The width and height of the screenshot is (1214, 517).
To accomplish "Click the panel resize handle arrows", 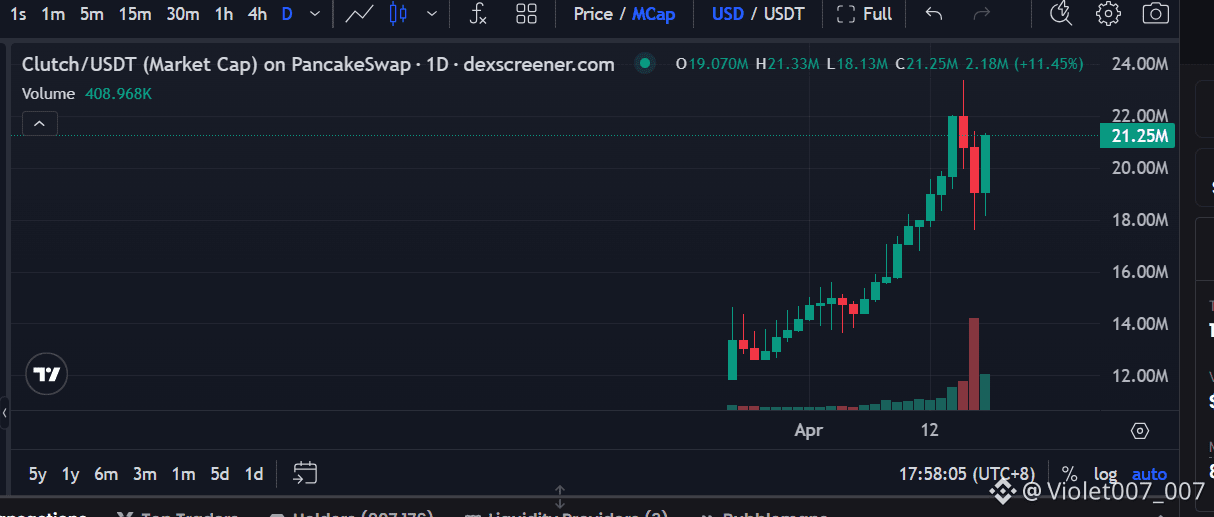I will click(560, 497).
